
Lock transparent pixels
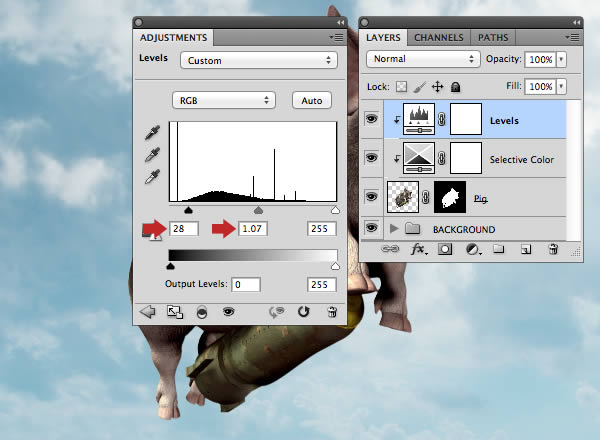[401, 86]
